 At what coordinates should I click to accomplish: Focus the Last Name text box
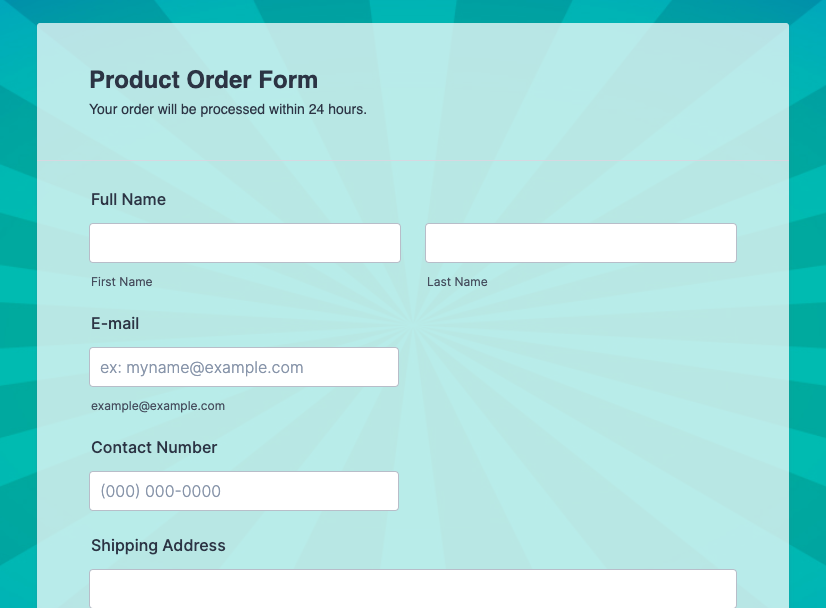tap(580, 243)
